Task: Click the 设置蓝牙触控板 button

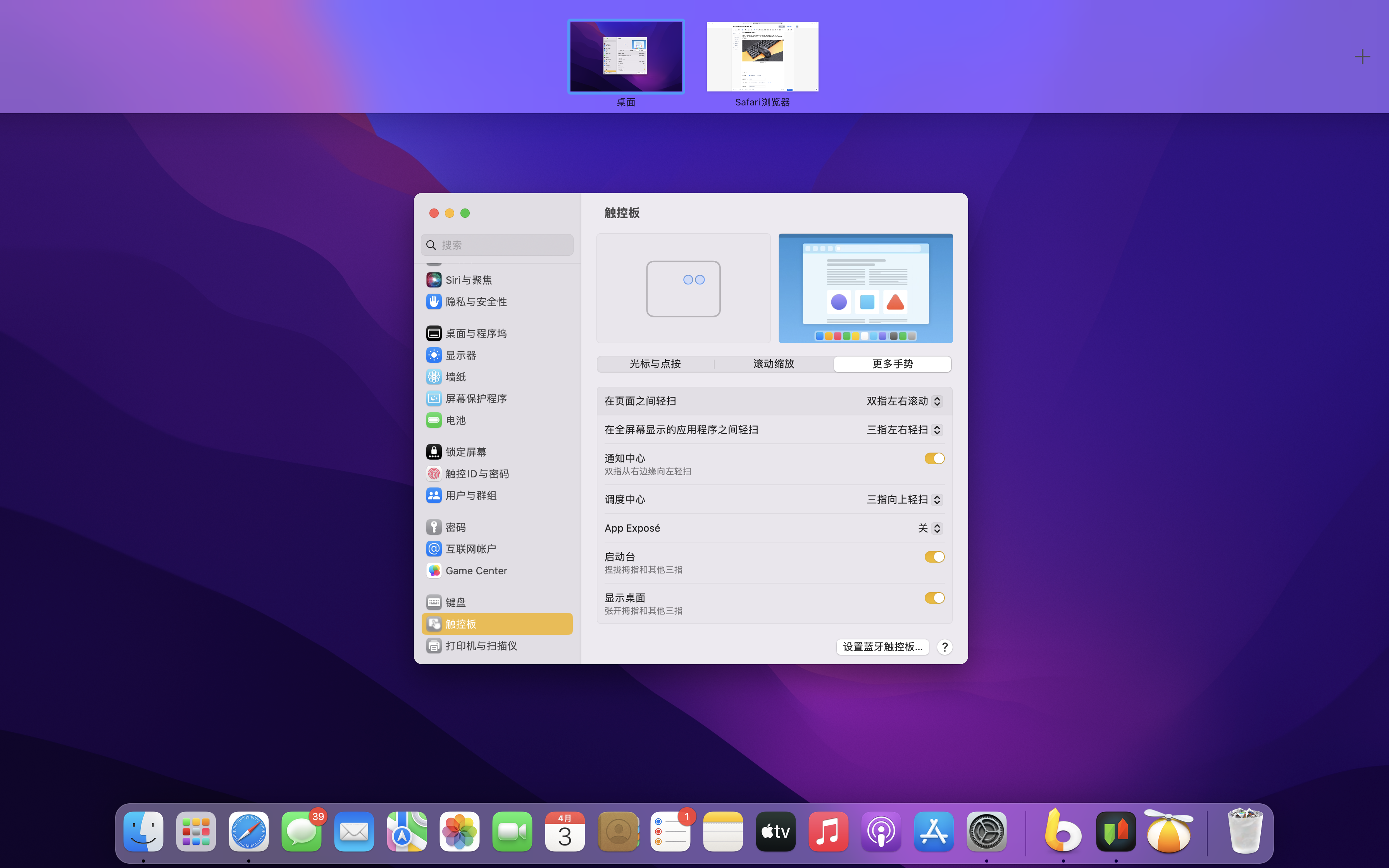Action: pos(882,647)
